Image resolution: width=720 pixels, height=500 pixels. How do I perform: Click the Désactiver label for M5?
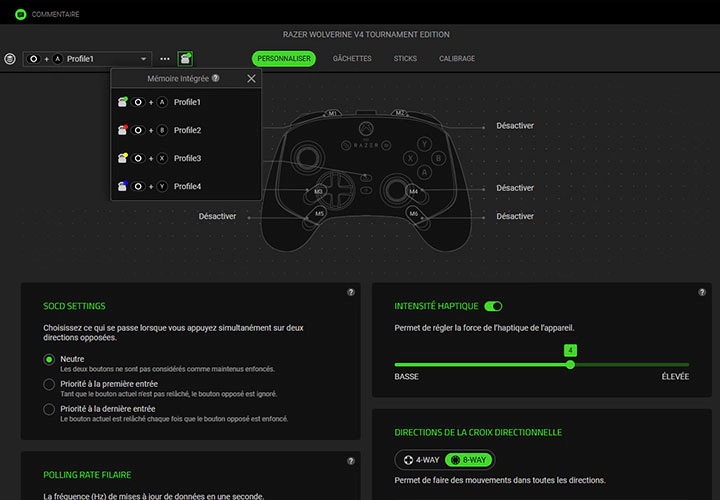pyautogui.click(x=217, y=216)
